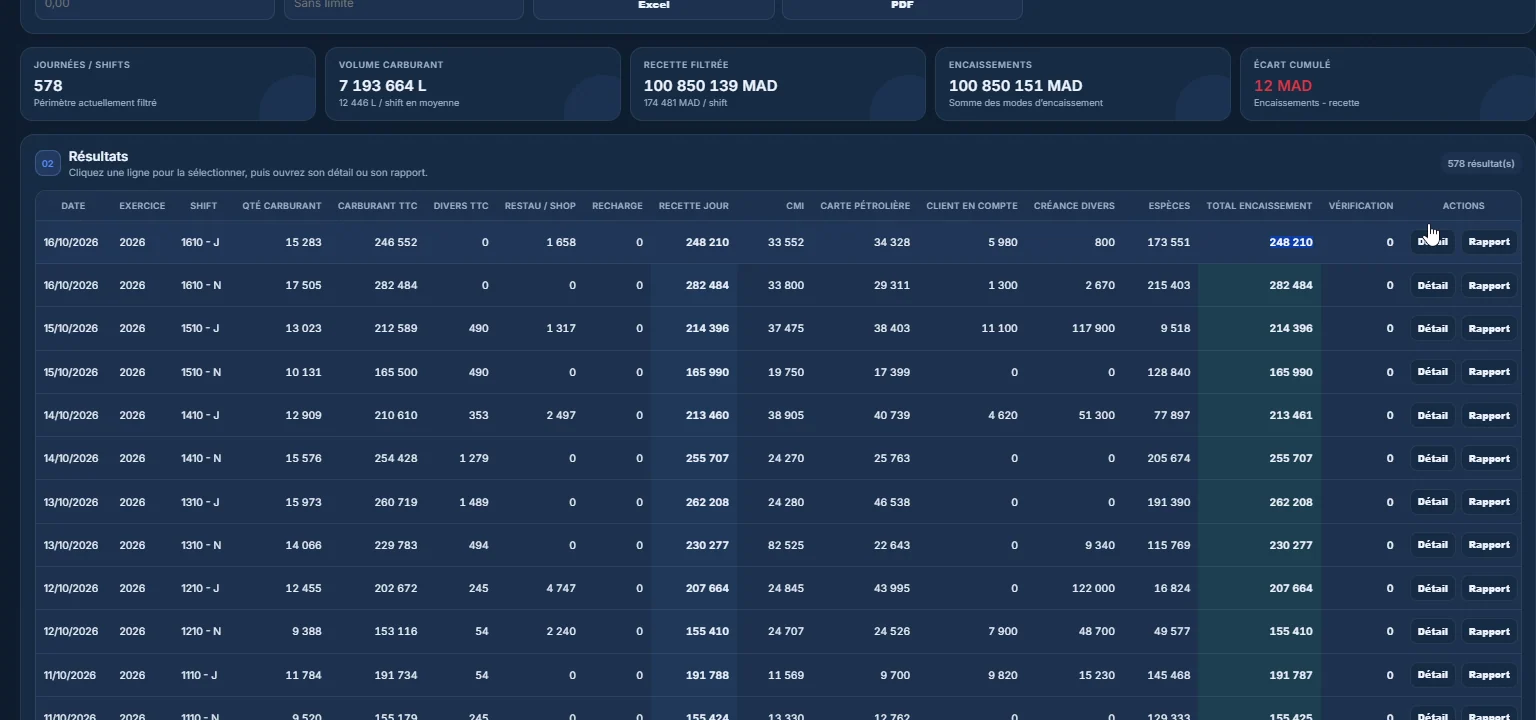Open Rapport for the 1410 - N shift
Screen dimensions: 1536x720
1489,459
